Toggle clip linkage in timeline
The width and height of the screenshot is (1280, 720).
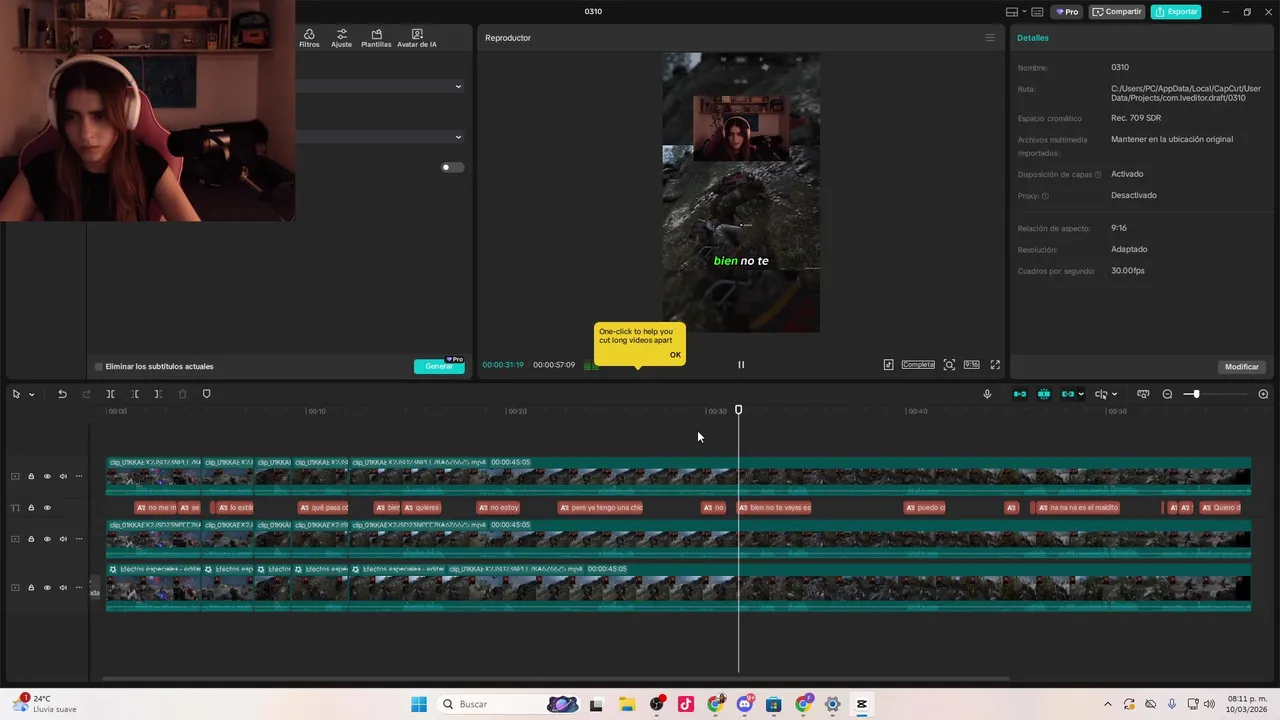(1067, 394)
